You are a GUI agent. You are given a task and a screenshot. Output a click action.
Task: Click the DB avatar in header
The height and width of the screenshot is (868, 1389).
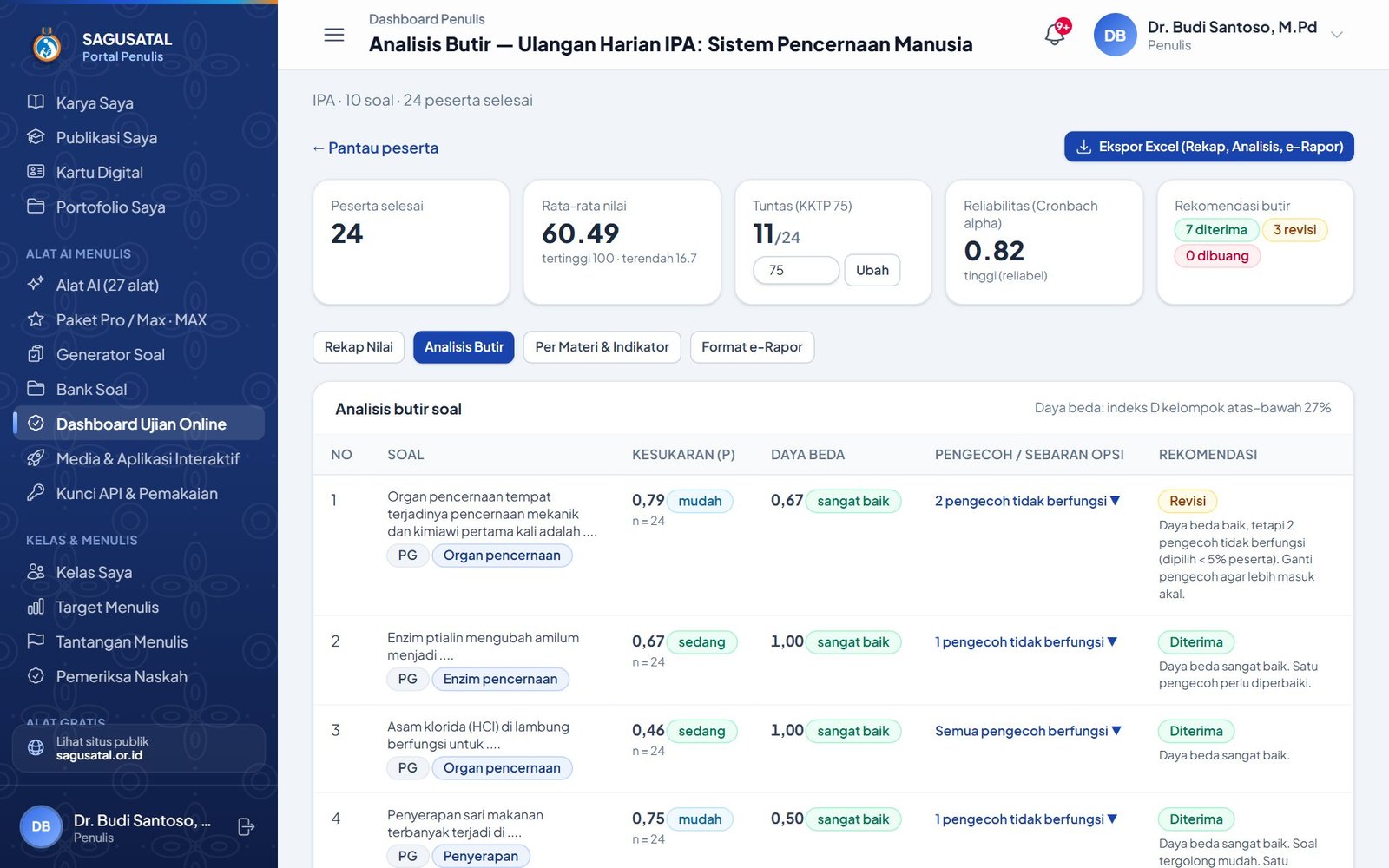(1115, 36)
